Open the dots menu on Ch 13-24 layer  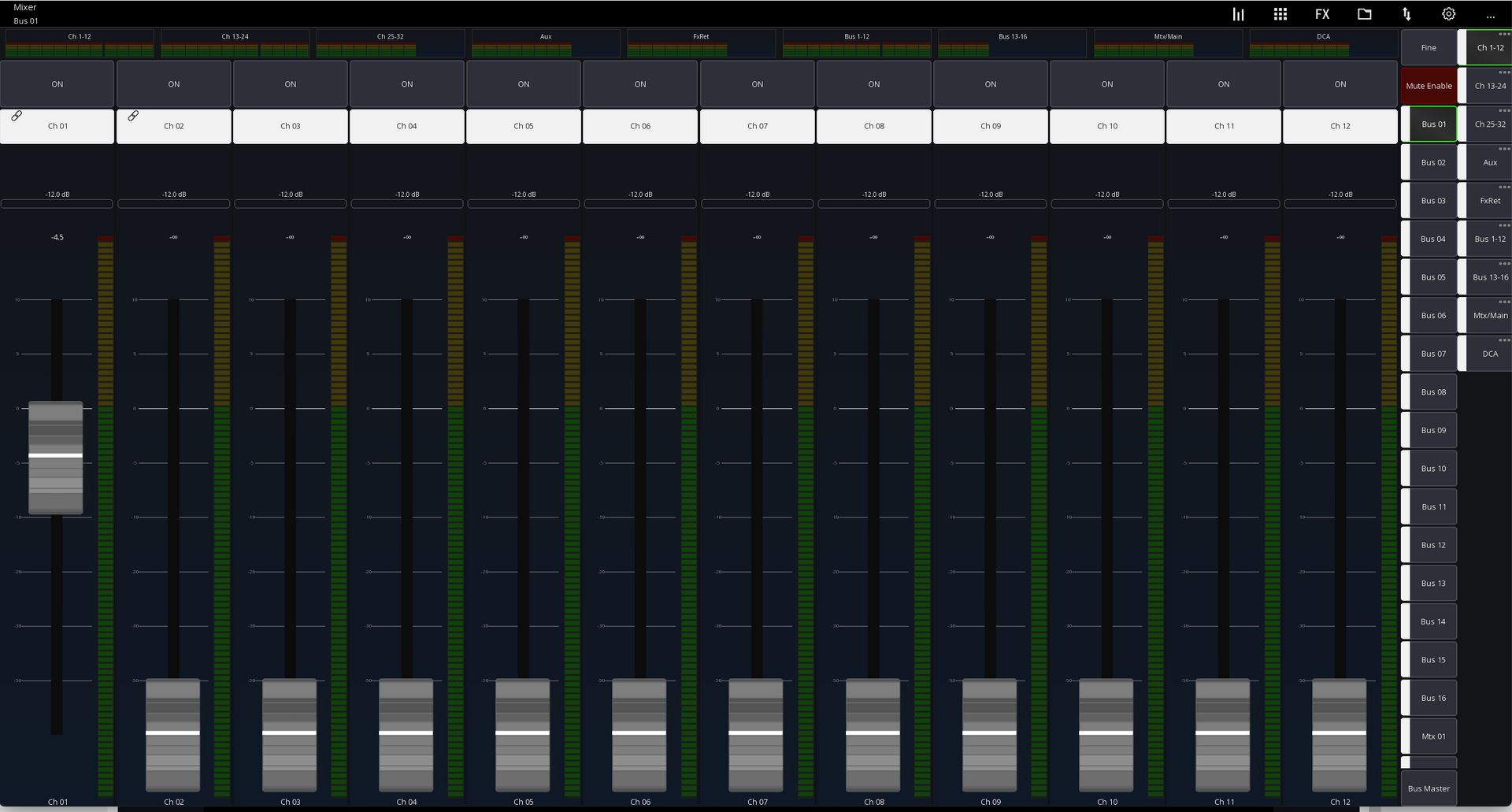click(x=1504, y=72)
